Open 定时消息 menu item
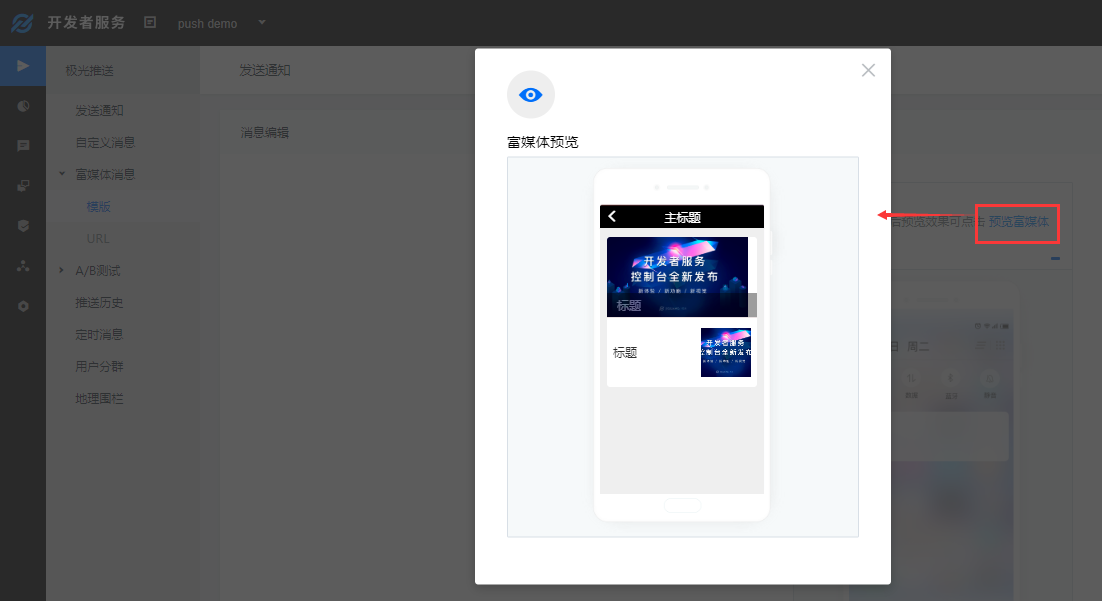The image size is (1102, 601). (x=99, y=335)
